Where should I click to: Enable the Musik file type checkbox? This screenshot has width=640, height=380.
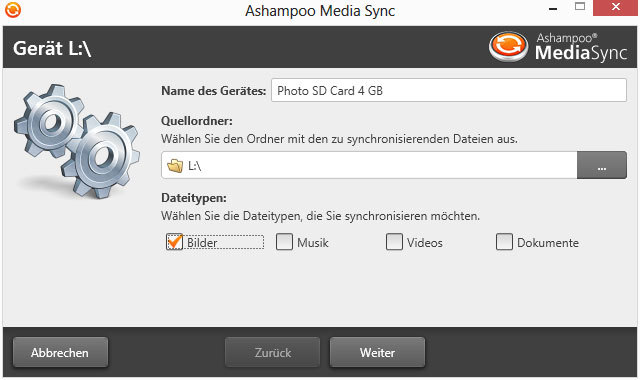(284, 242)
